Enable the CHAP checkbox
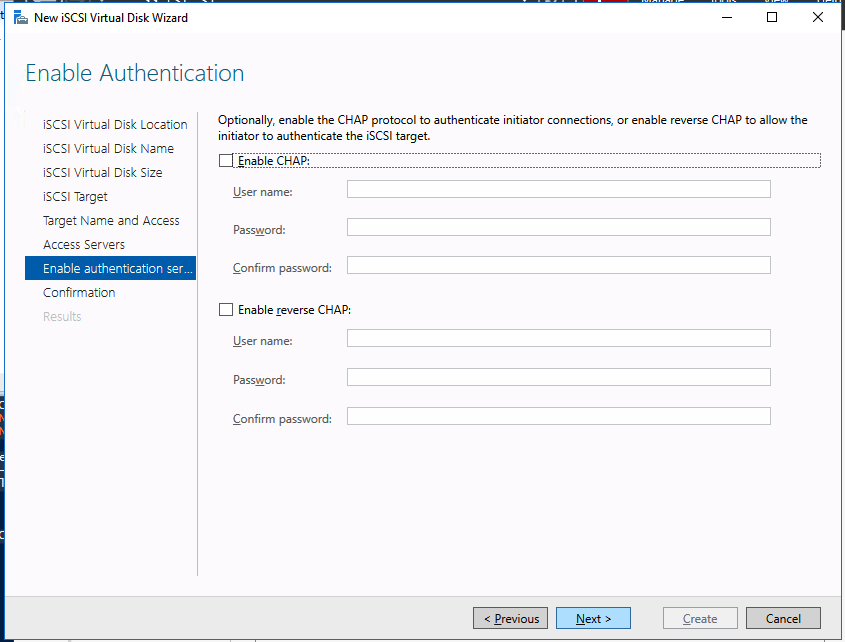Image resolution: width=845 pixels, height=642 pixels. click(x=226, y=161)
